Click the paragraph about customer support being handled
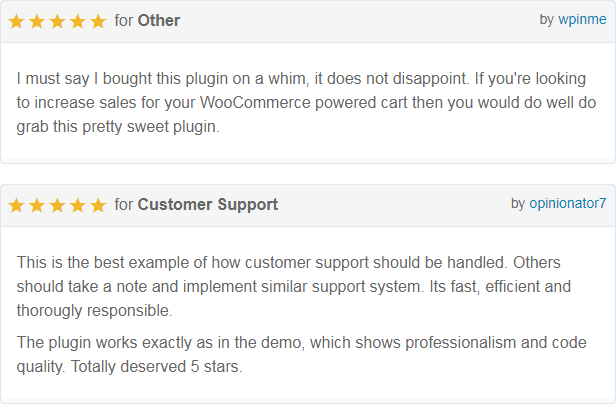This screenshot has height=404, width=616. [x=294, y=286]
